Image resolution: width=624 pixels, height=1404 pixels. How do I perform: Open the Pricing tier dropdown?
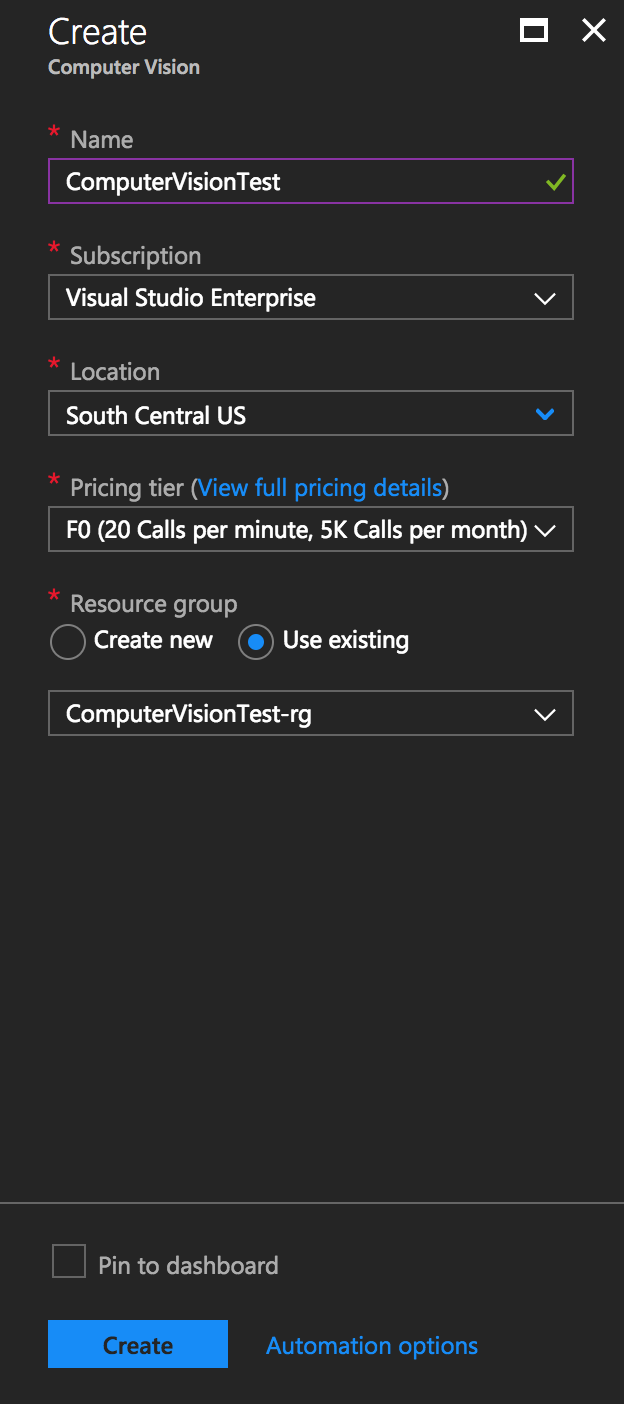[311, 529]
